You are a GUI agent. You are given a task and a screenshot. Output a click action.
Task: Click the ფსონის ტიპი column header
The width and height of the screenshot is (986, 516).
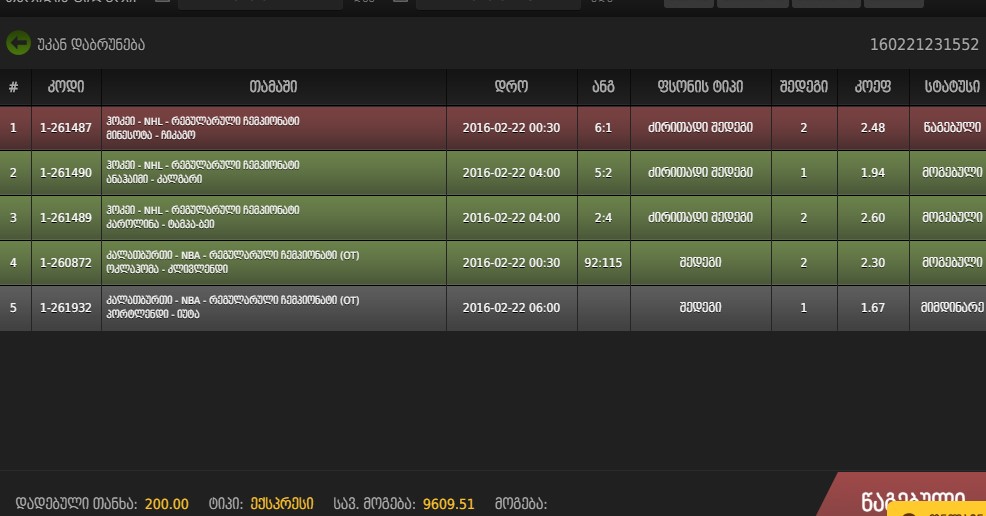[x=701, y=87]
